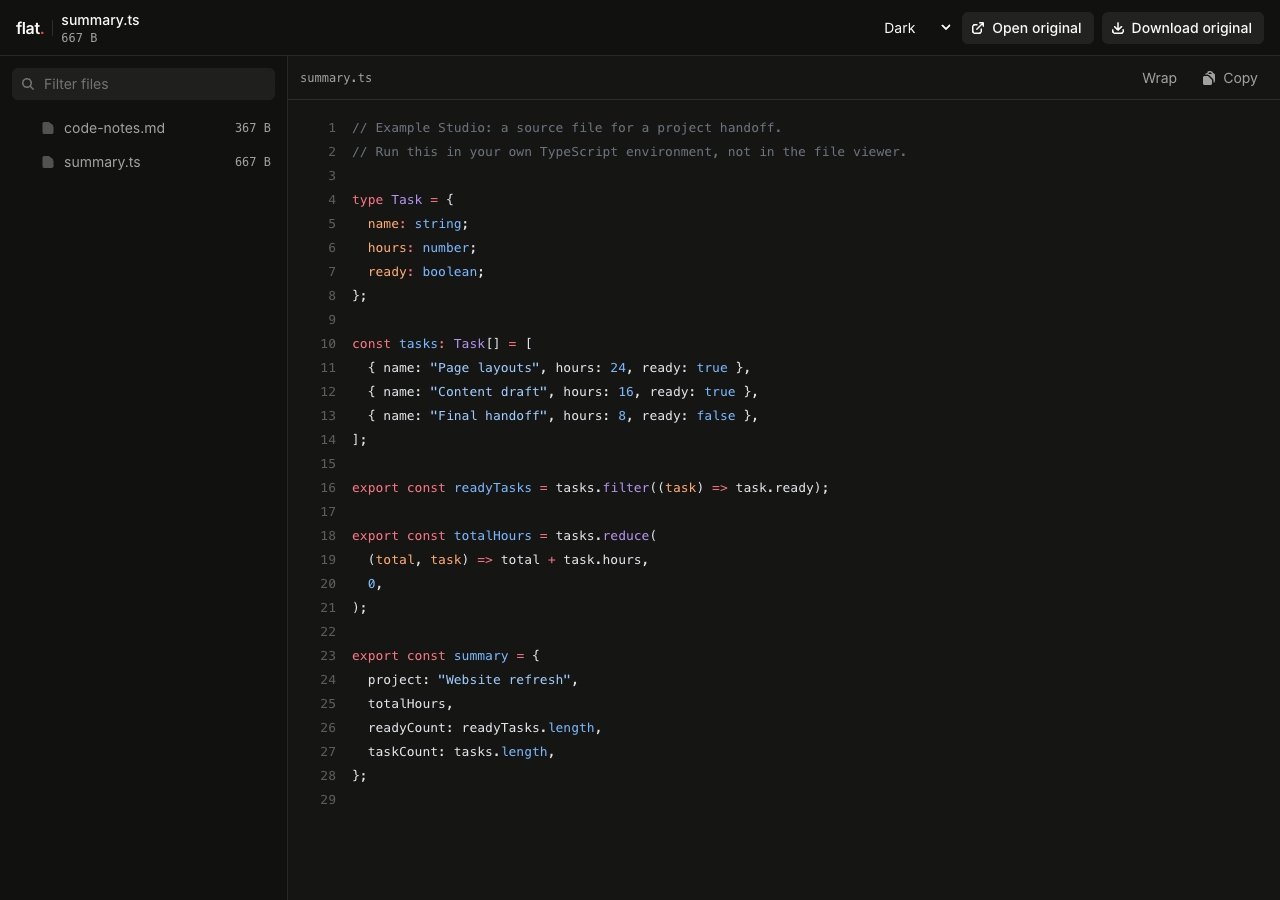
Task: Click the readyTasks identifier on line 16
Action: tap(493, 488)
